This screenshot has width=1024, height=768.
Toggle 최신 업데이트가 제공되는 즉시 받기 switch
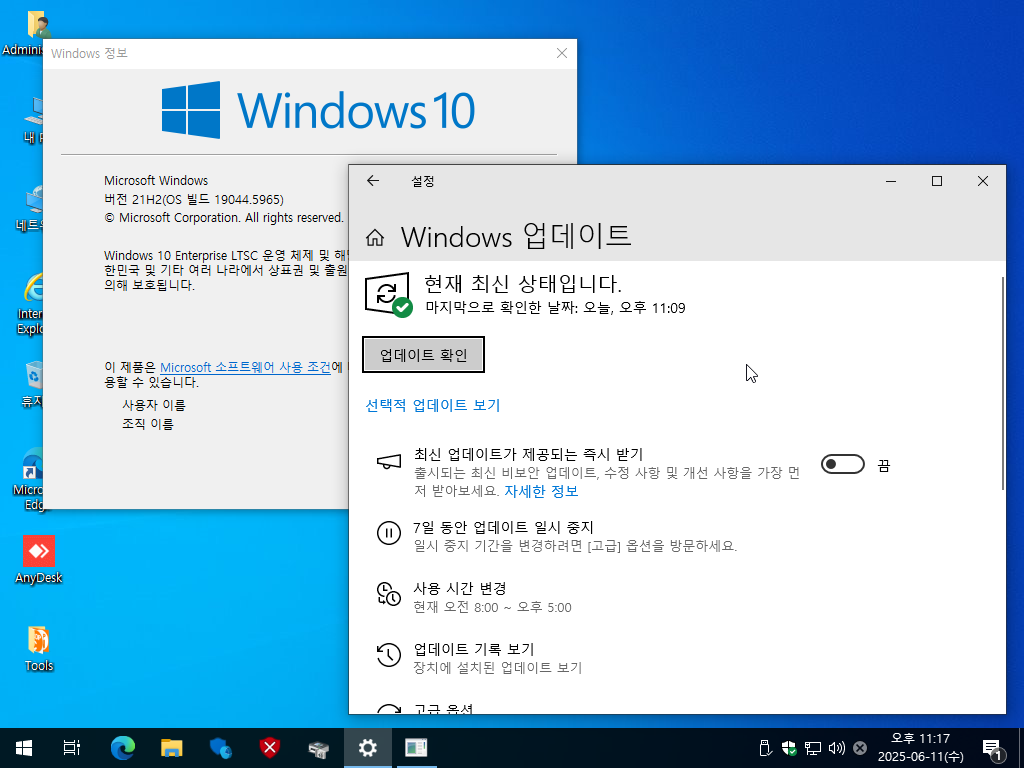pos(842,464)
